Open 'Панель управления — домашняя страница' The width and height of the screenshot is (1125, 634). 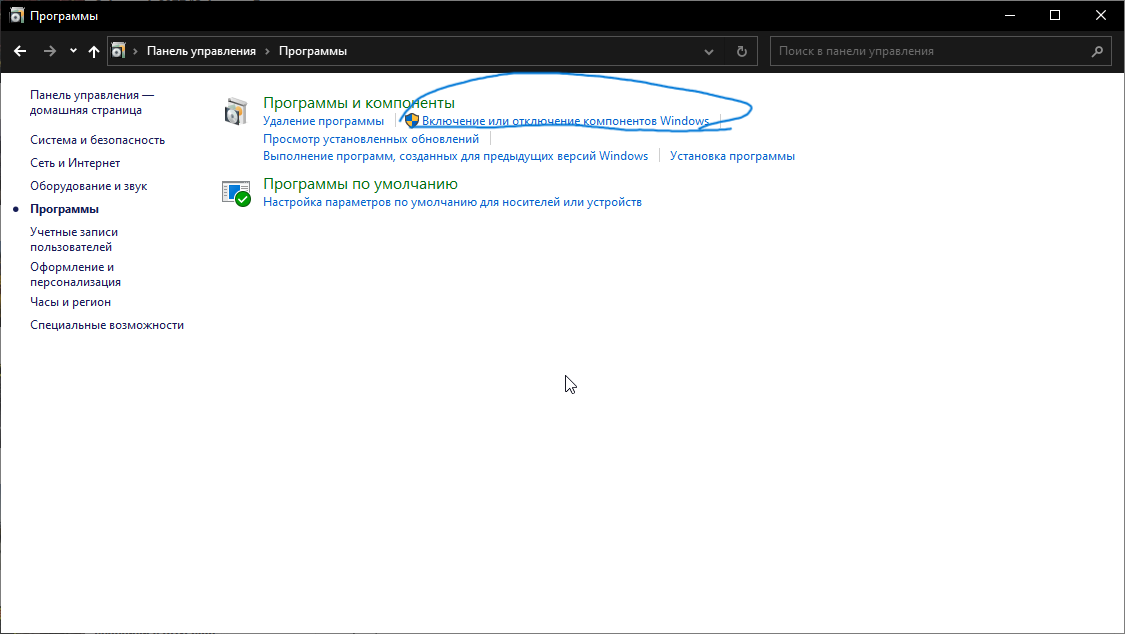[x=92, y=103]
